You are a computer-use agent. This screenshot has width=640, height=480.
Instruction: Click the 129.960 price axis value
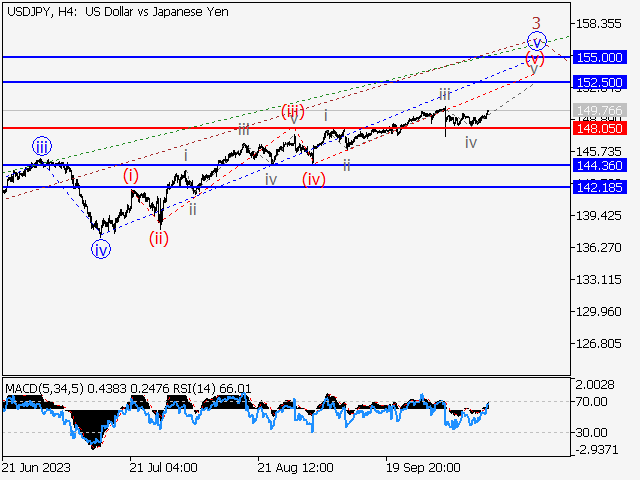598,311
